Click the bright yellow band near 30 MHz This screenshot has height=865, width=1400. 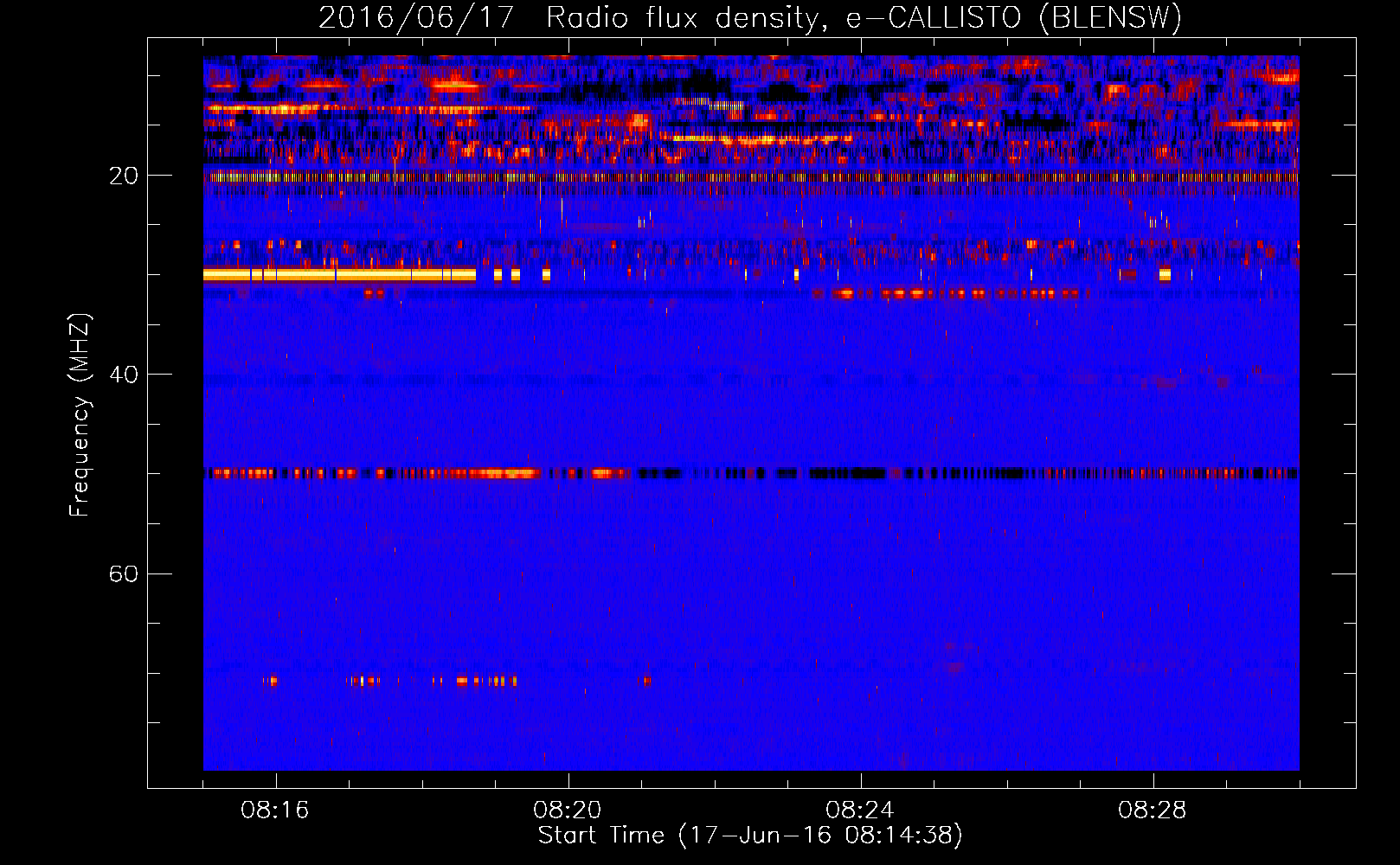(x=339, y=275)
